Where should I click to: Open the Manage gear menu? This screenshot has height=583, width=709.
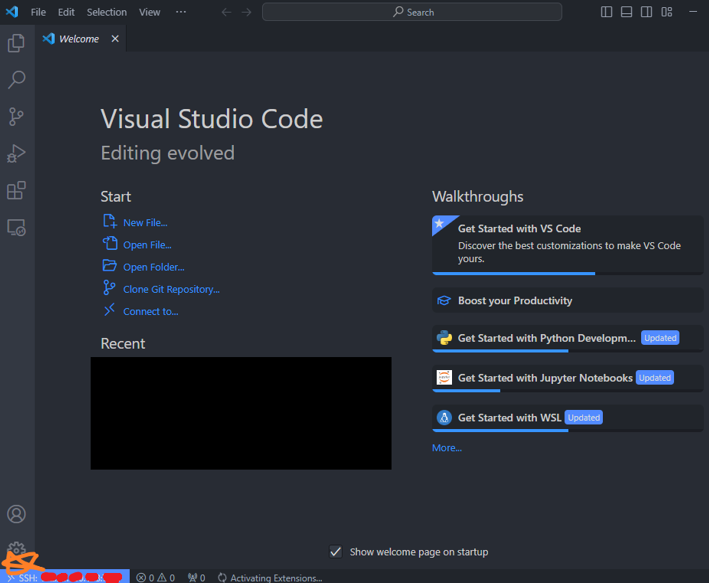click(x=16, y=548)
